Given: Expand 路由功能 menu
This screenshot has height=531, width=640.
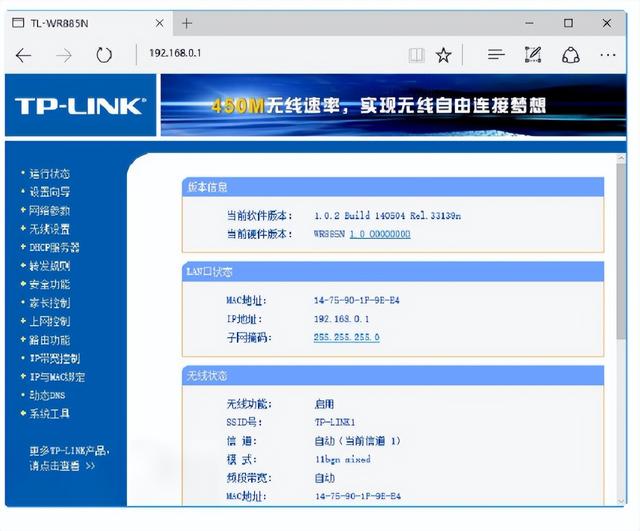Looking at the screenshot, I should click(x=49, y=340).
